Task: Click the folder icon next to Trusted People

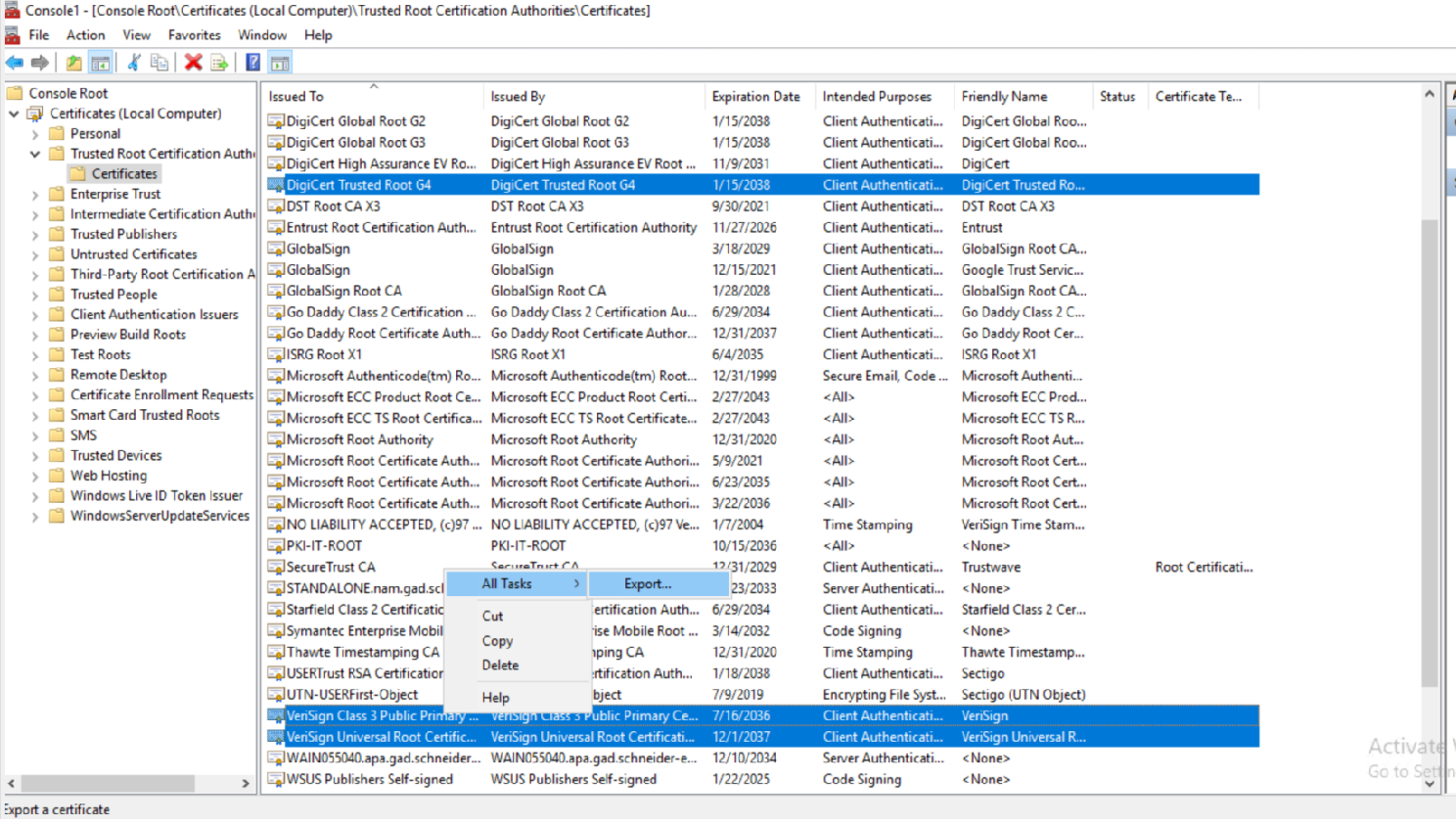Action: [x=56, y=295]
